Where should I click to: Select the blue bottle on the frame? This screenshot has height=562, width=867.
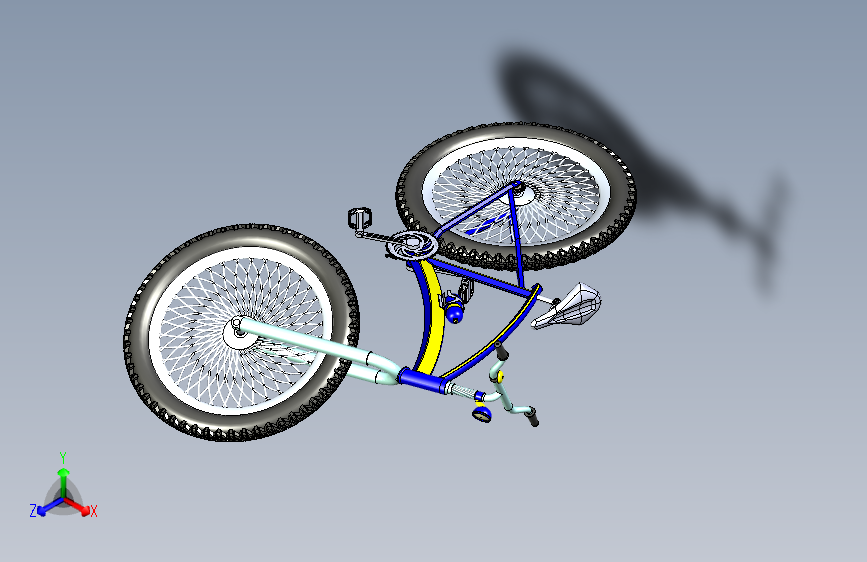(454, 309)
